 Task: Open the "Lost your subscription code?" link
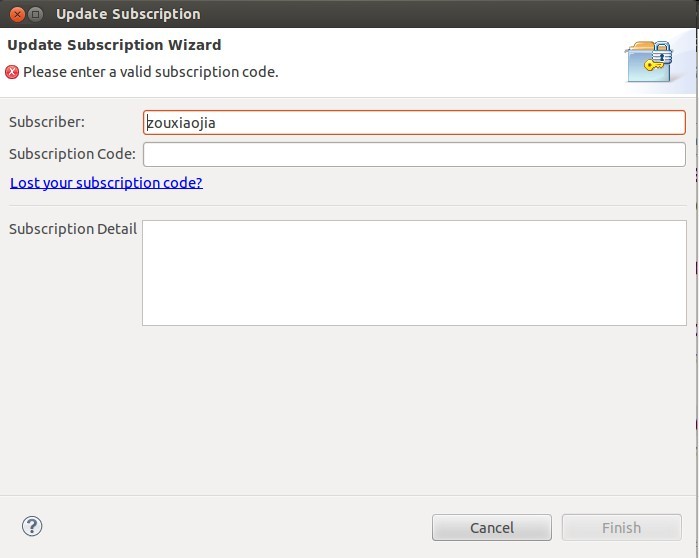click(x=106, y=183)
